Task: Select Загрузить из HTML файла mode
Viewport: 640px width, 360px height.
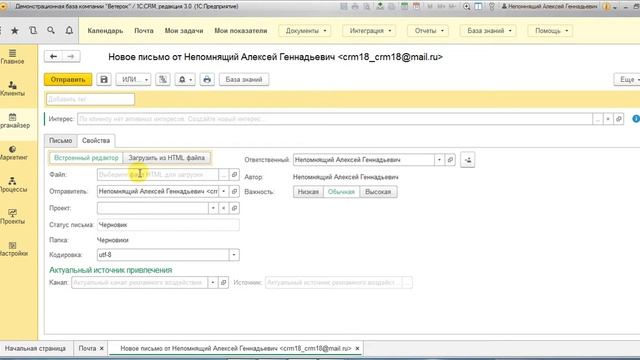Action: tap(167, 158)
